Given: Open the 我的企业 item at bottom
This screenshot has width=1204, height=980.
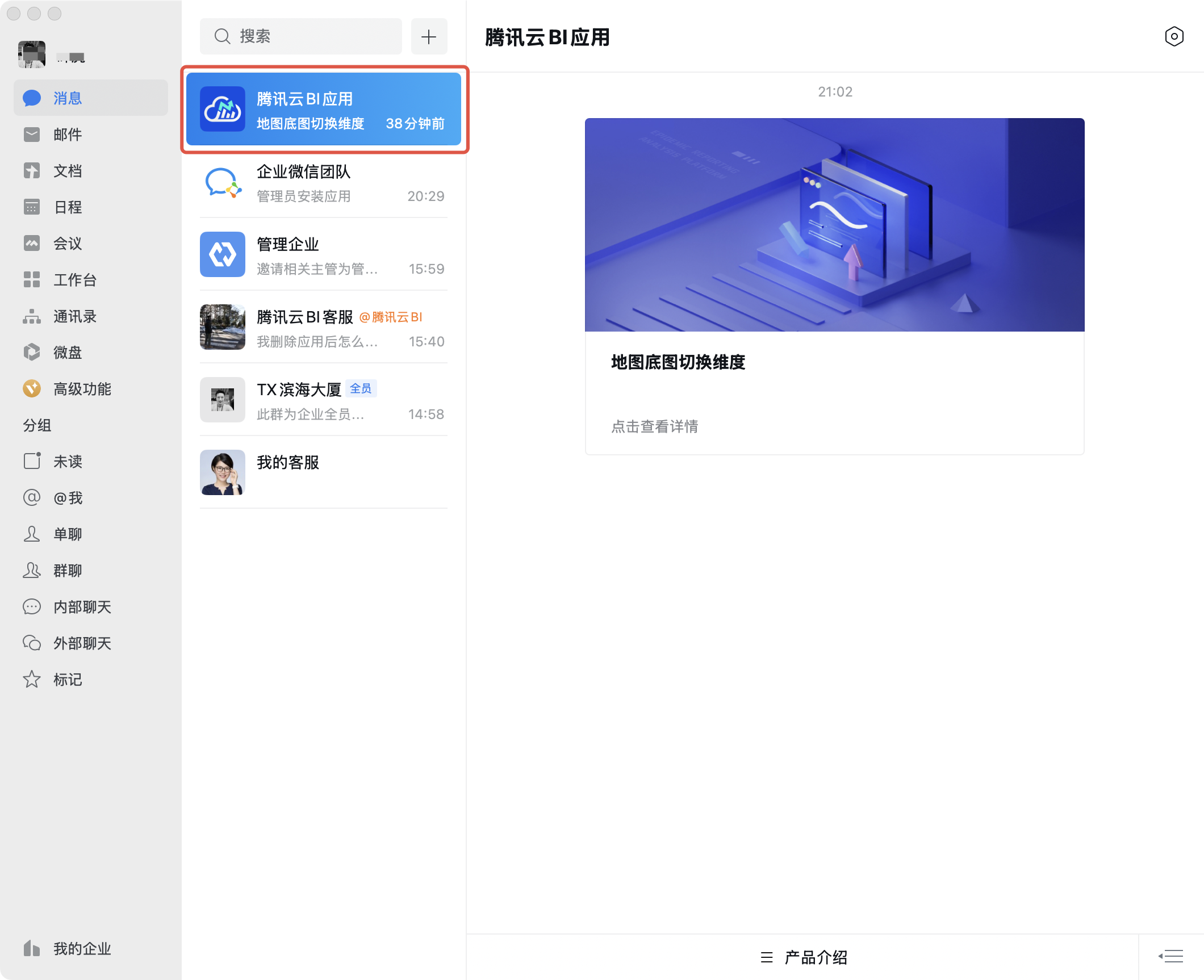Looking at the screenshot, I should (x=81, y=949).
